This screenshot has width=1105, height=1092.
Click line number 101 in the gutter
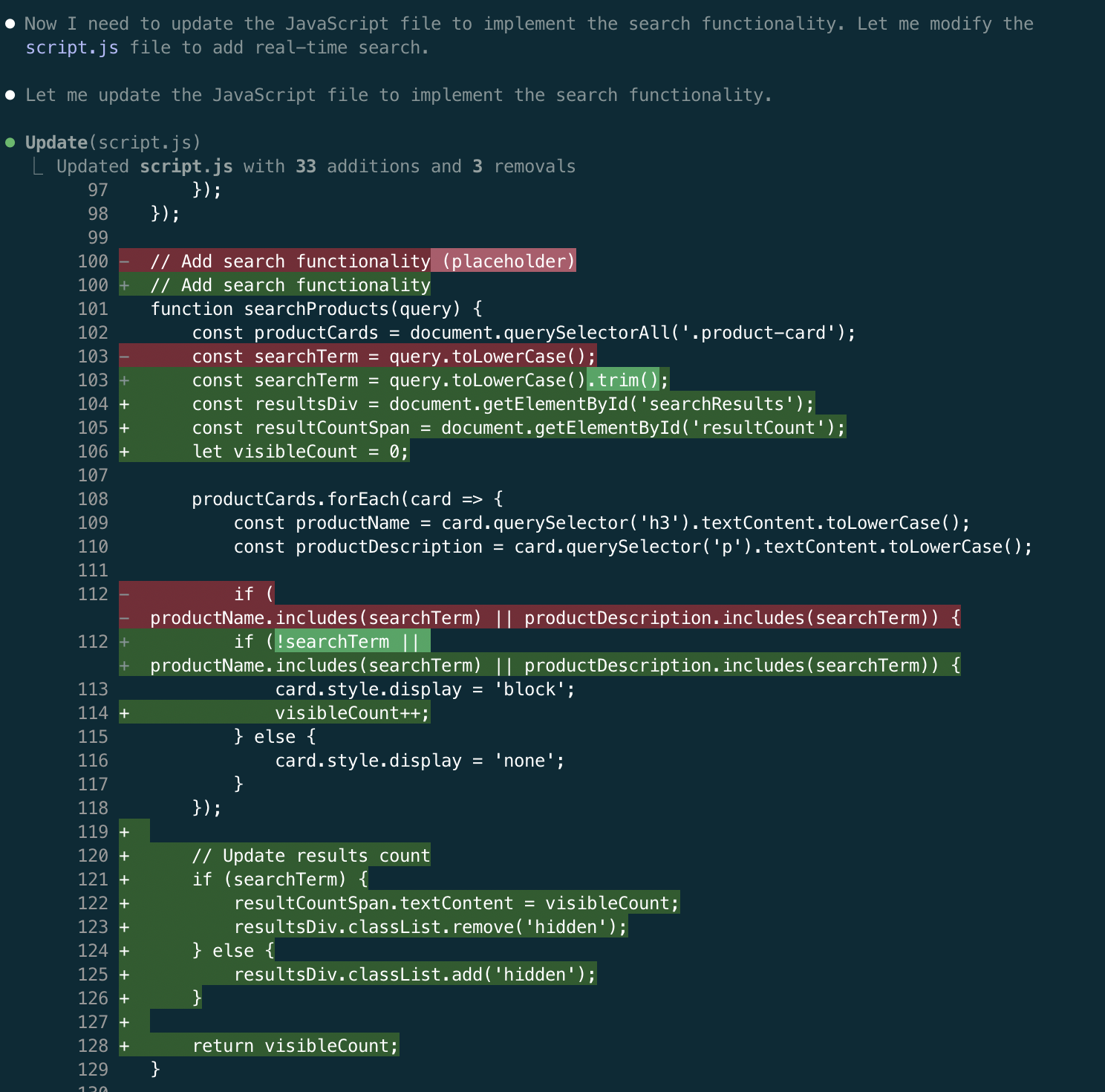coord(93,309)
